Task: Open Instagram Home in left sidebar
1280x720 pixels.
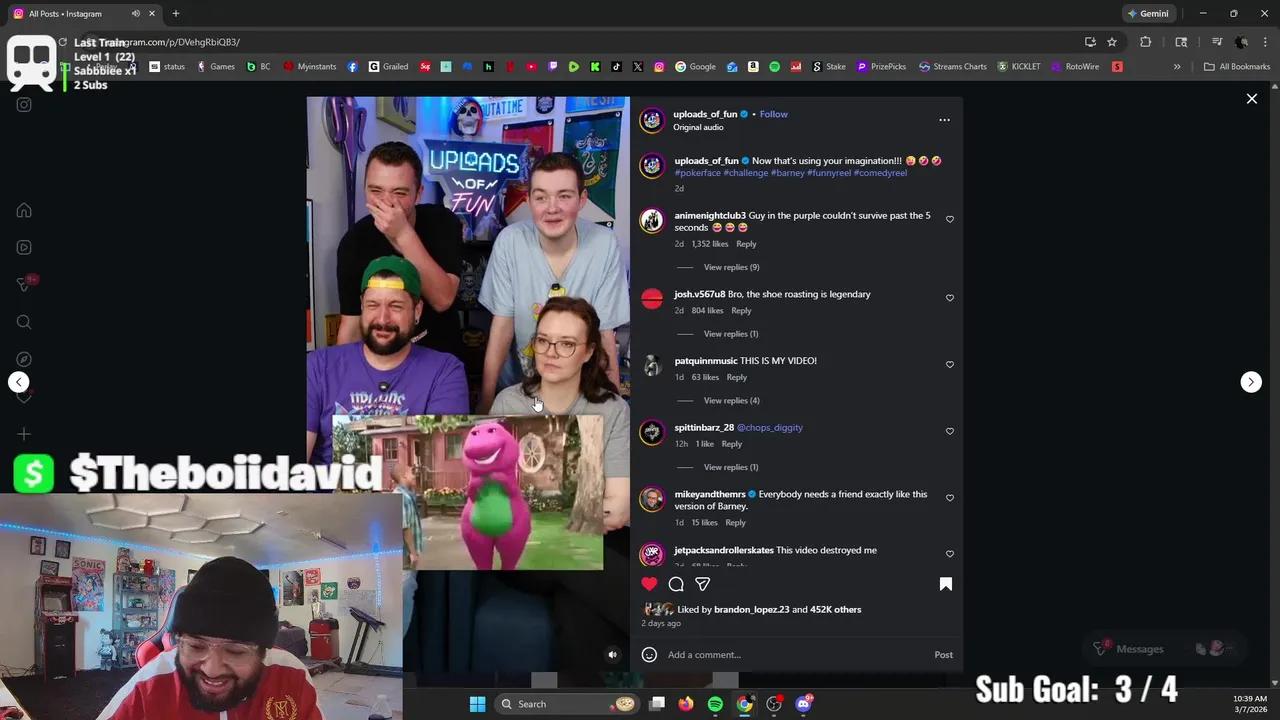Action: (x=24, y=211)
